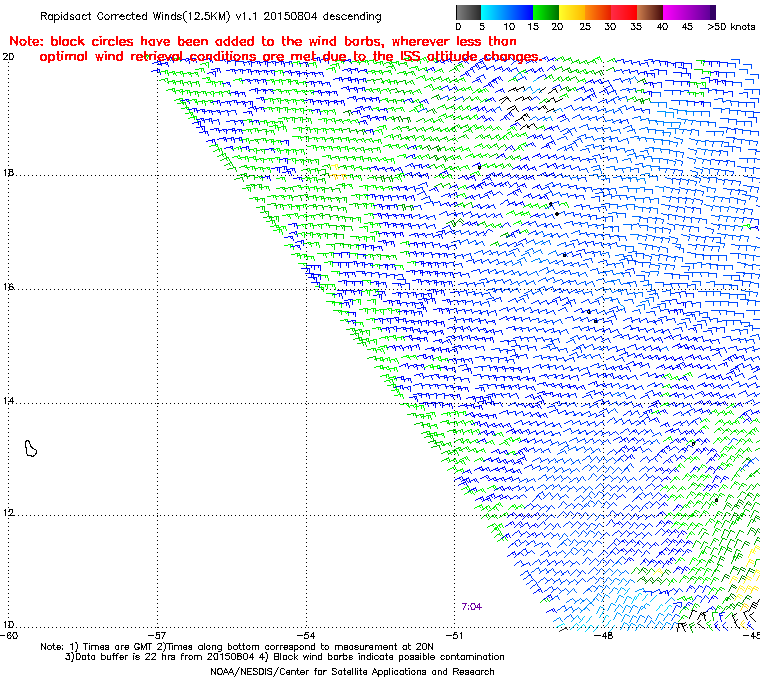Click the legend label 10
The height and width of the screenshot is (688, 760).
(509, 27)
